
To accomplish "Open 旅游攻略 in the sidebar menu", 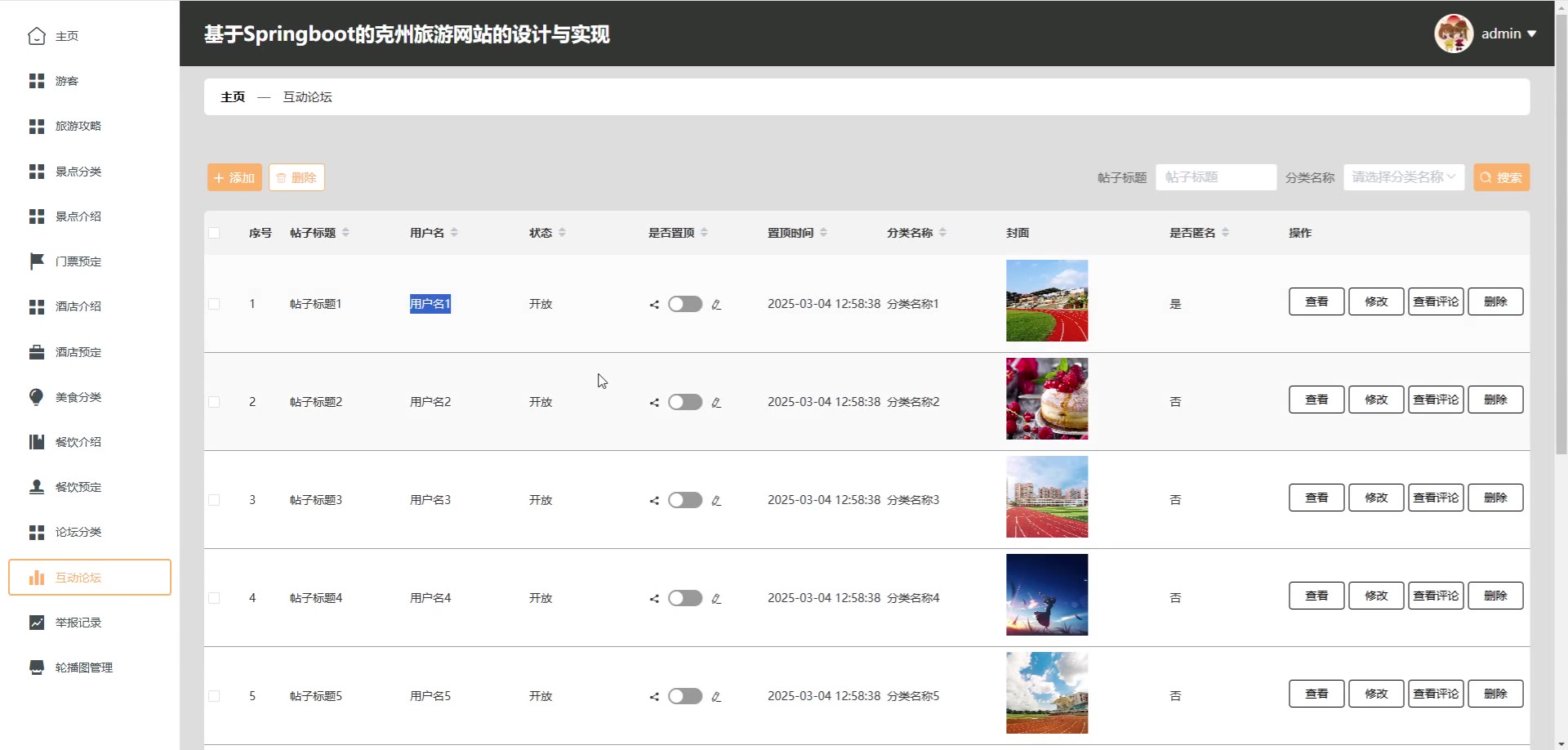I will [x=78, y=126].
